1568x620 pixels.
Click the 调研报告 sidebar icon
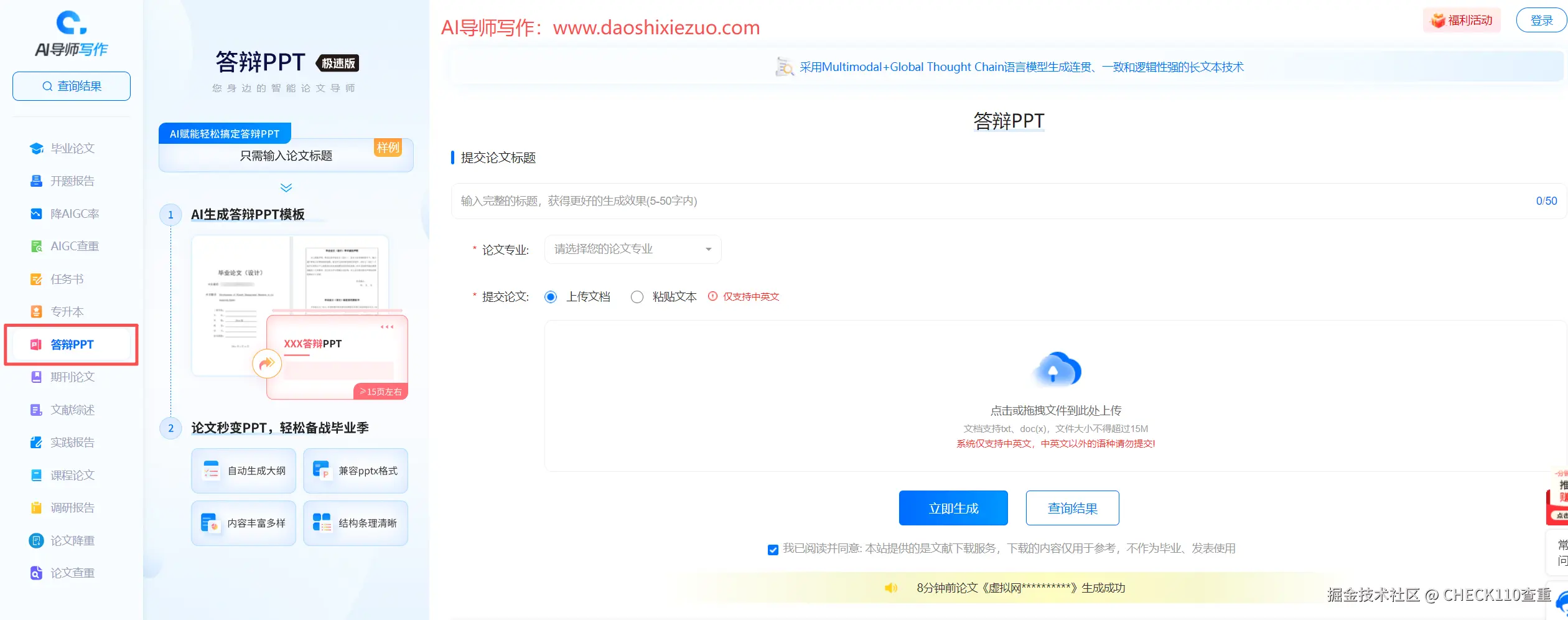click(x=37, y=508)
